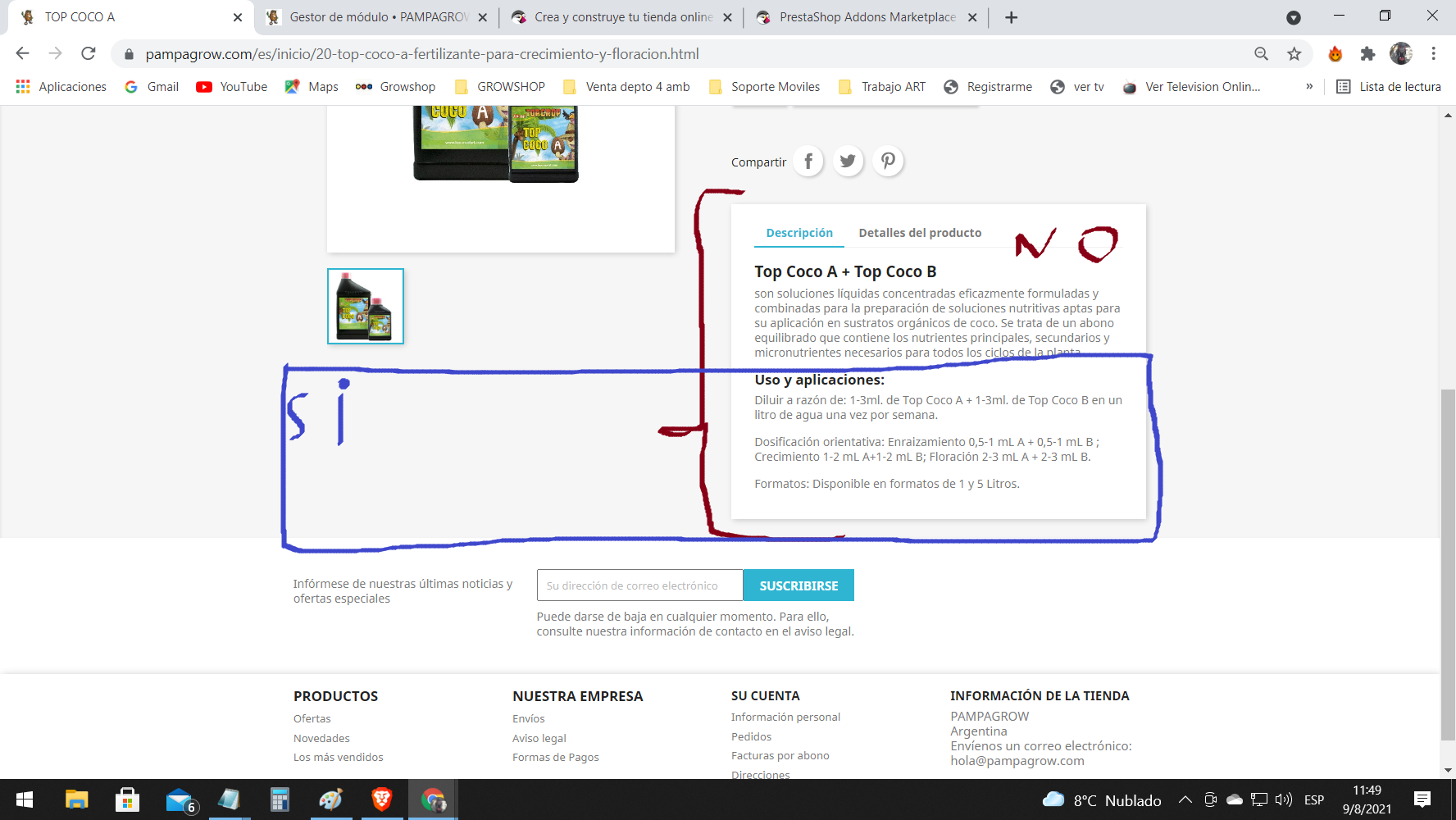The width and height of the screenshot is (1456, 820).
Task: Reload the current page
Action: [89, 54]
